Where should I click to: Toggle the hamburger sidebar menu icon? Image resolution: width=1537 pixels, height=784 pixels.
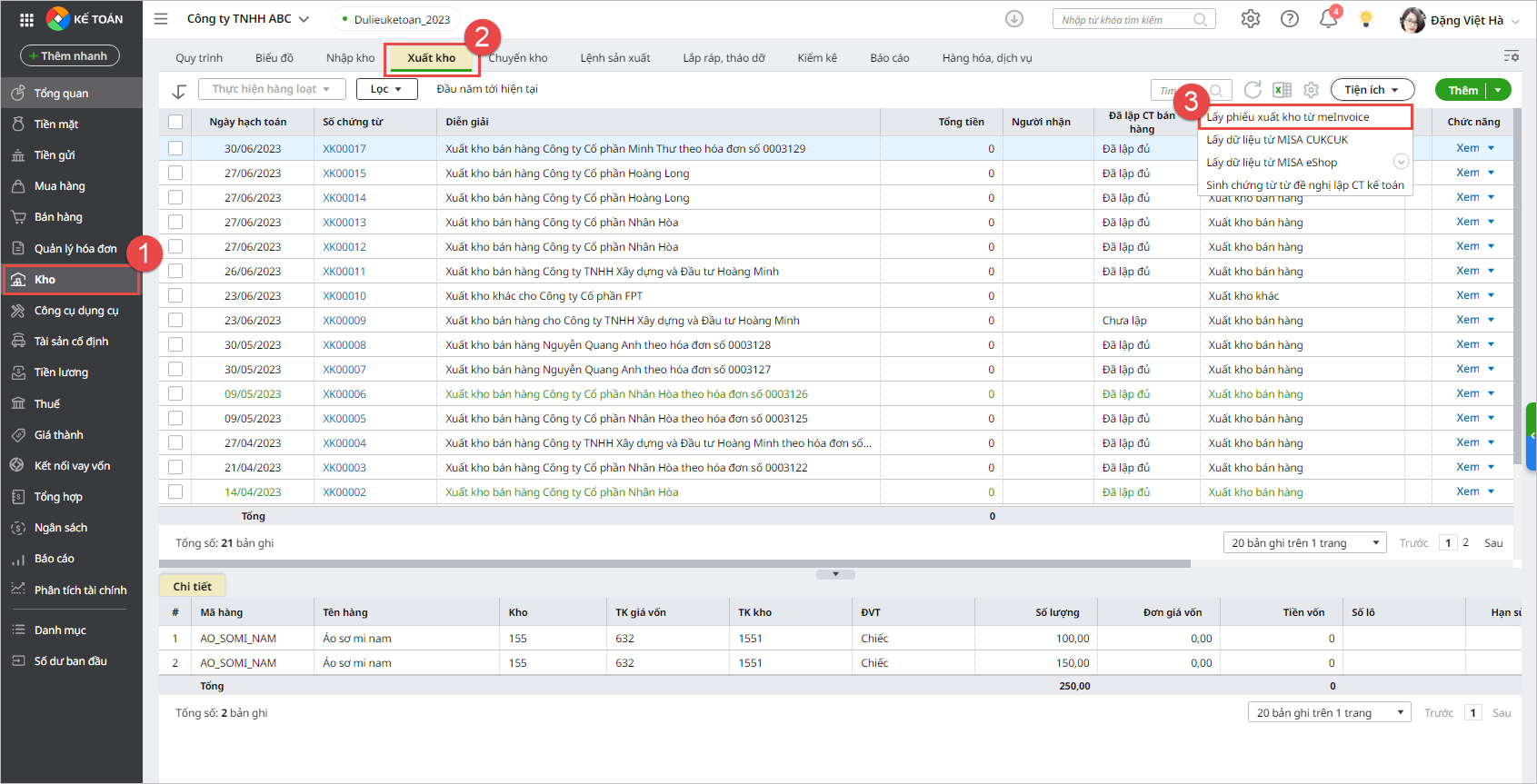pos(161,18)
